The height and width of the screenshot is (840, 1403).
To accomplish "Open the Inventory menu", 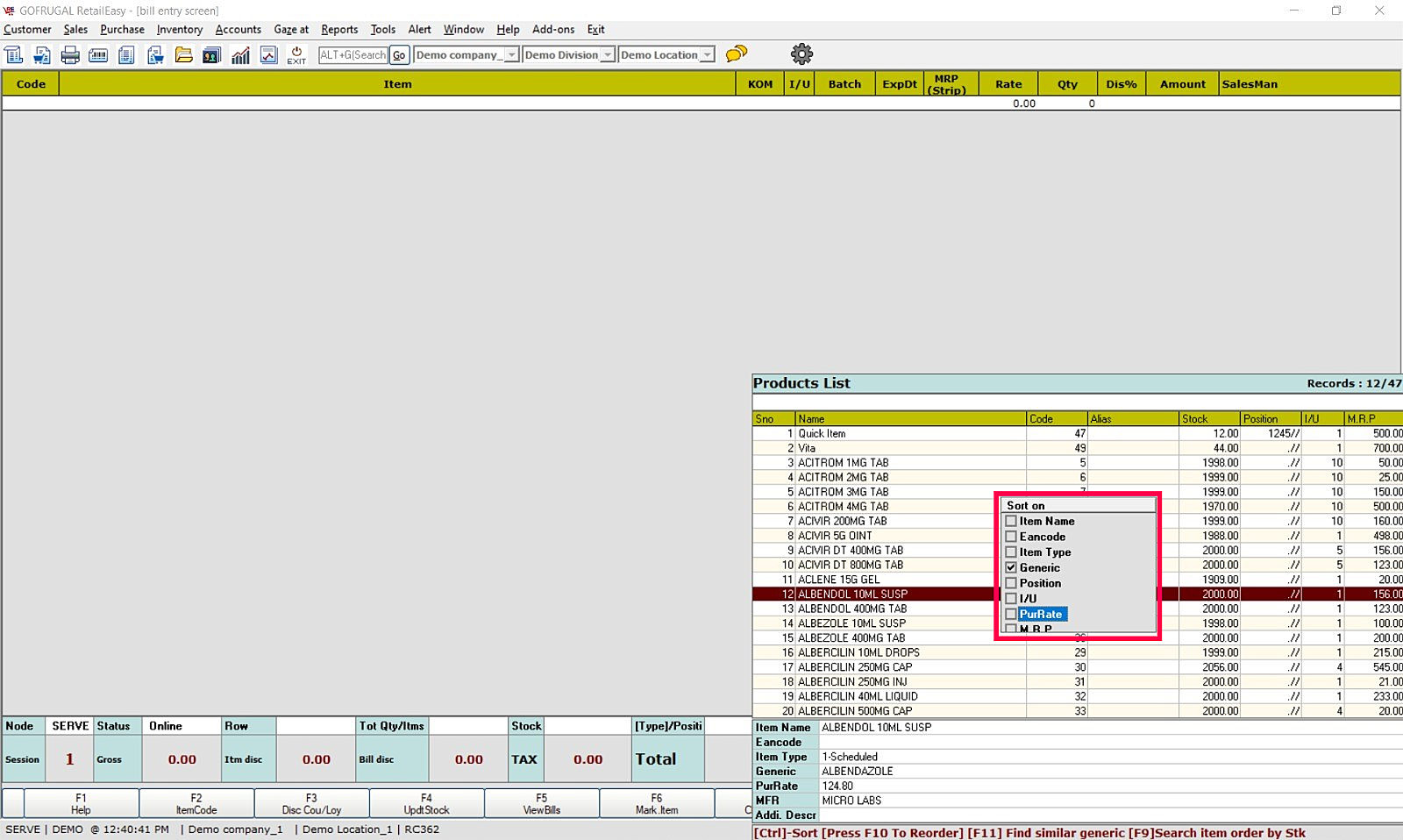I will [179, 29].
